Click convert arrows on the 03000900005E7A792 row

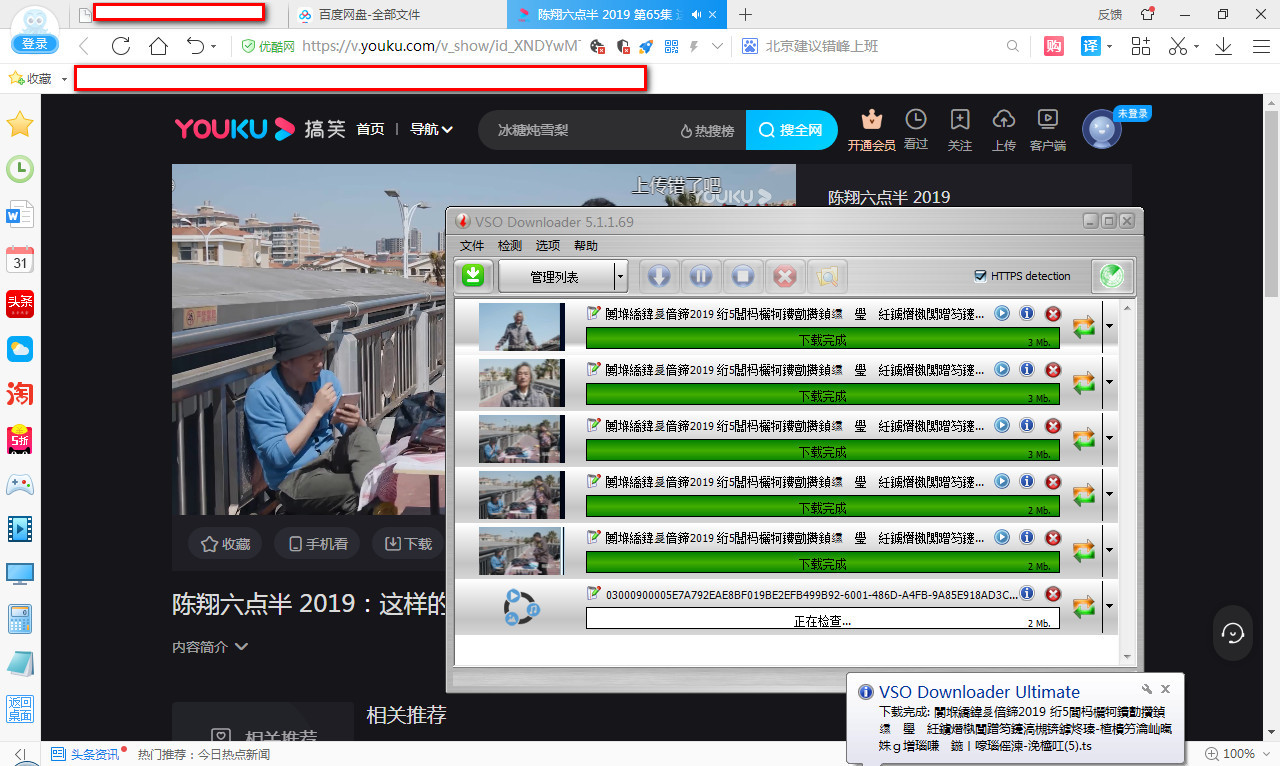(x=1084, y=606)
